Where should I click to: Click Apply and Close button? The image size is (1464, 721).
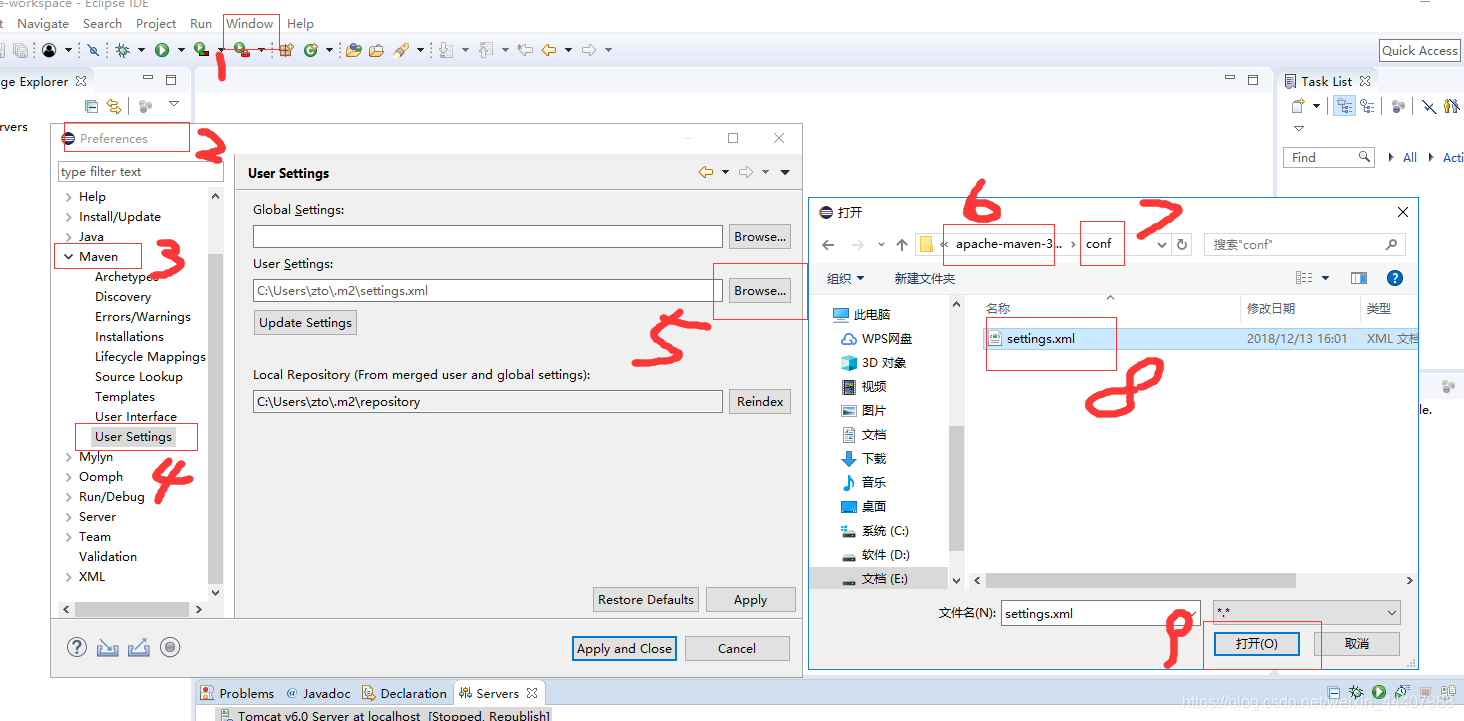624,648
